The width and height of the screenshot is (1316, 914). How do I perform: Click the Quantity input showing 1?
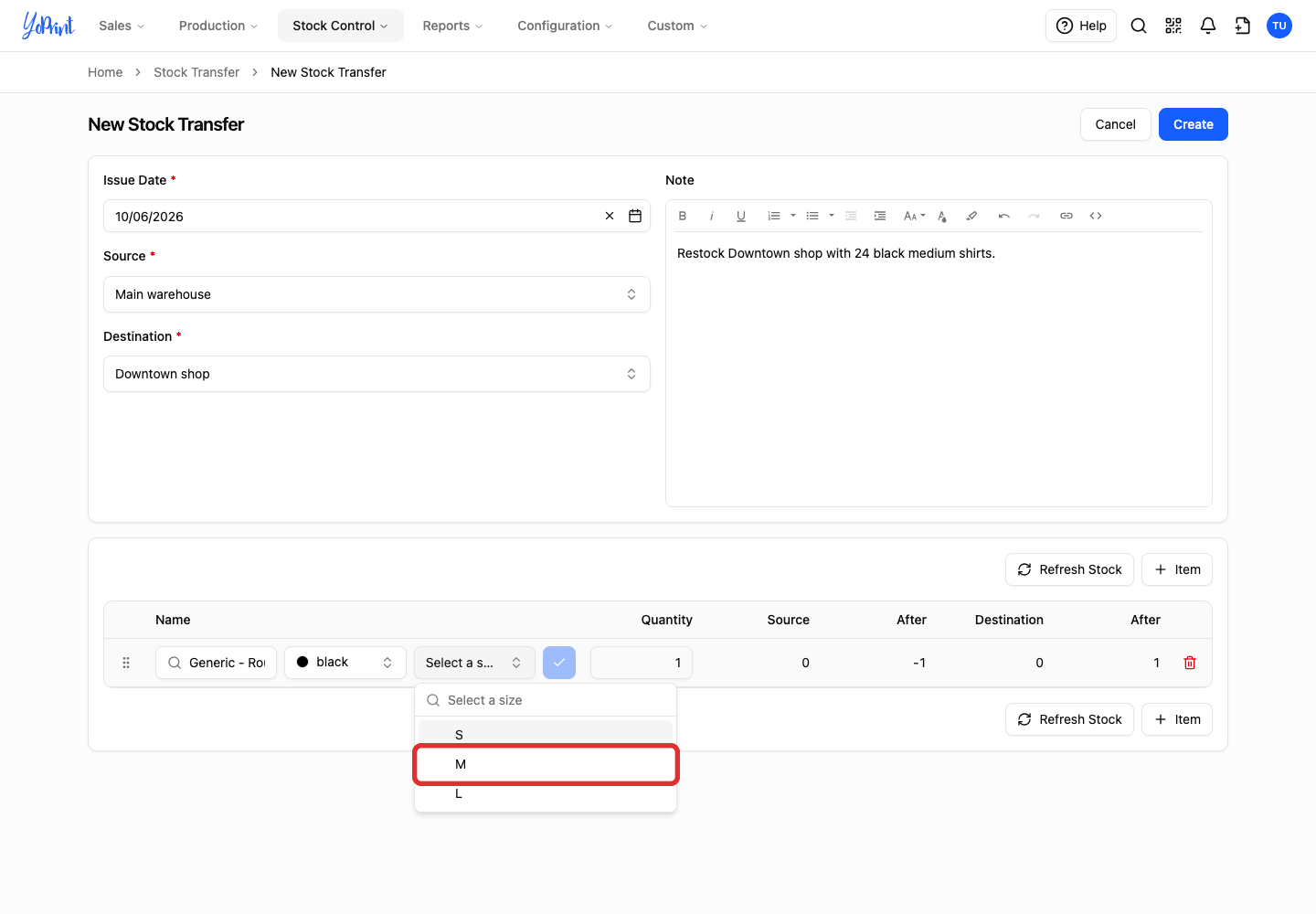(642, 663)
